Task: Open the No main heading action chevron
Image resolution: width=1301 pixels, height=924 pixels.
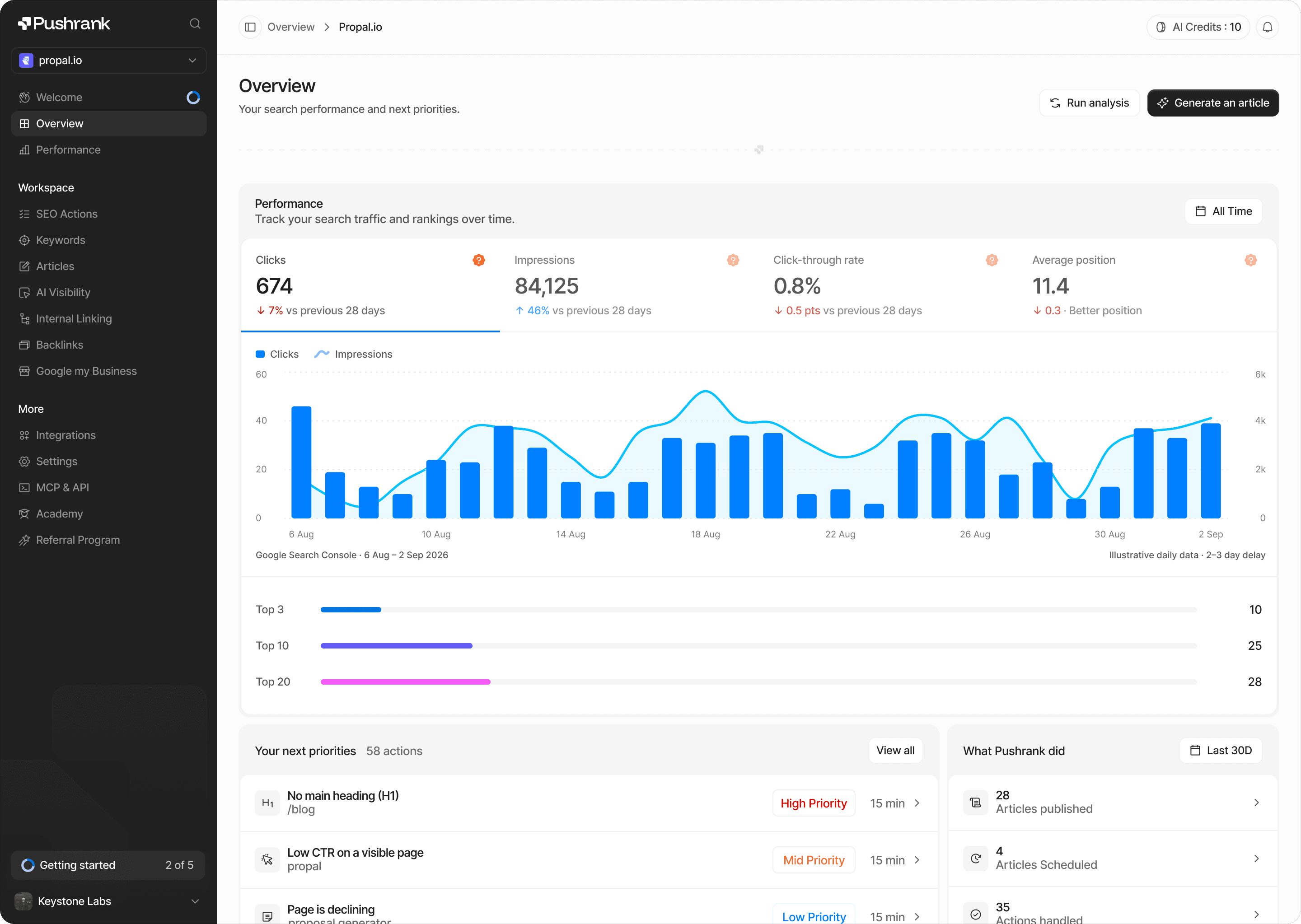Action: [917, 803]
